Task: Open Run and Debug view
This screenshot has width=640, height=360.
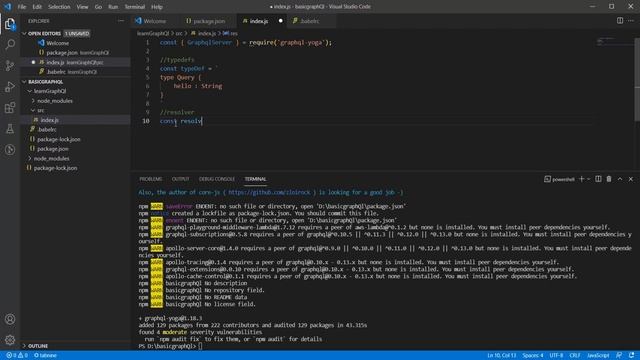Action: pyautogui.click(x=10, y=87)
